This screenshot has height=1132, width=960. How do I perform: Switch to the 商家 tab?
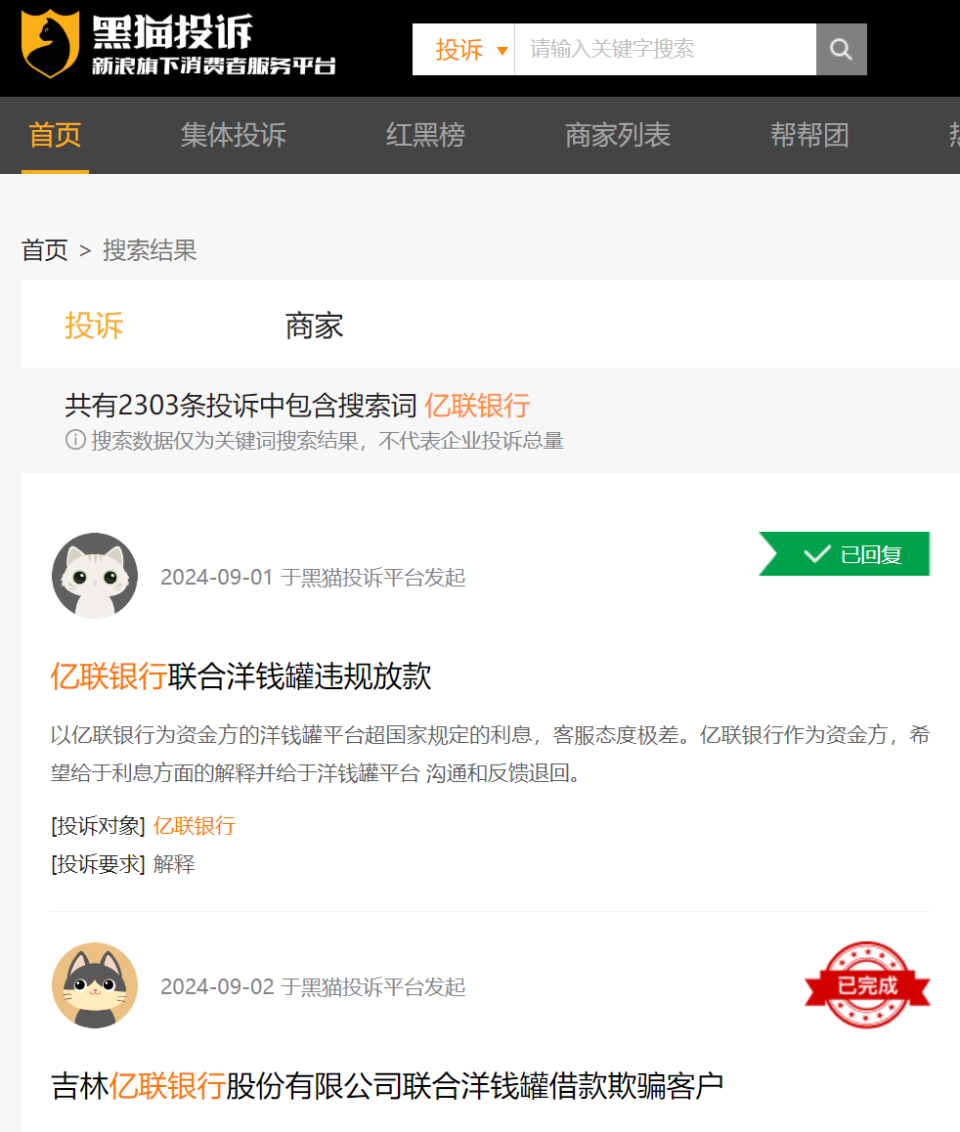click(314, 325)
